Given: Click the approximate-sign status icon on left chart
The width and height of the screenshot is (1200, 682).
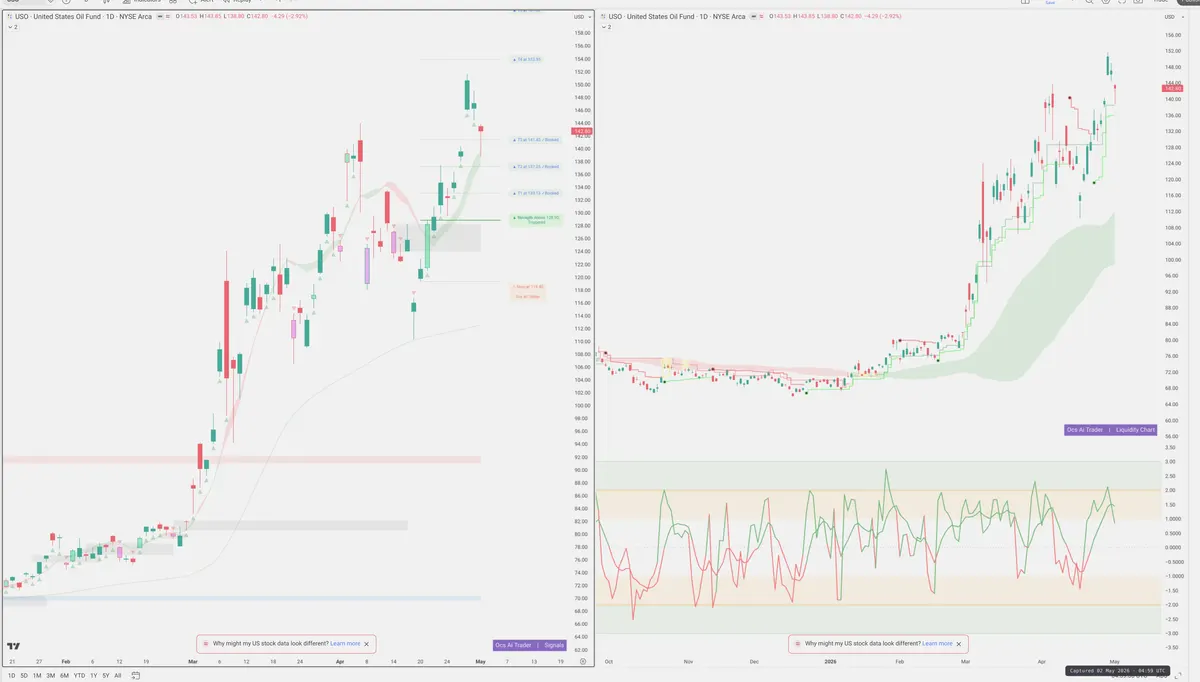Looking at the screenshot, I should point(166,17).
